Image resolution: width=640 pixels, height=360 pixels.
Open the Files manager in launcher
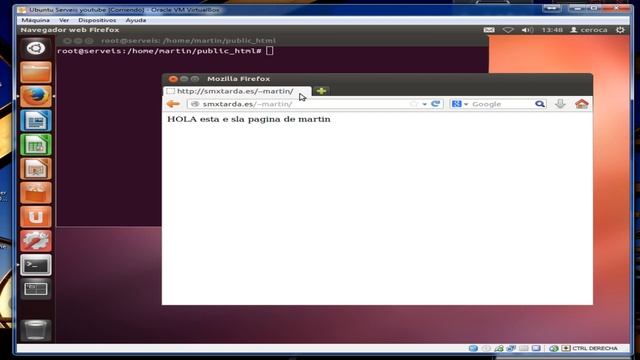click(36, 72)
